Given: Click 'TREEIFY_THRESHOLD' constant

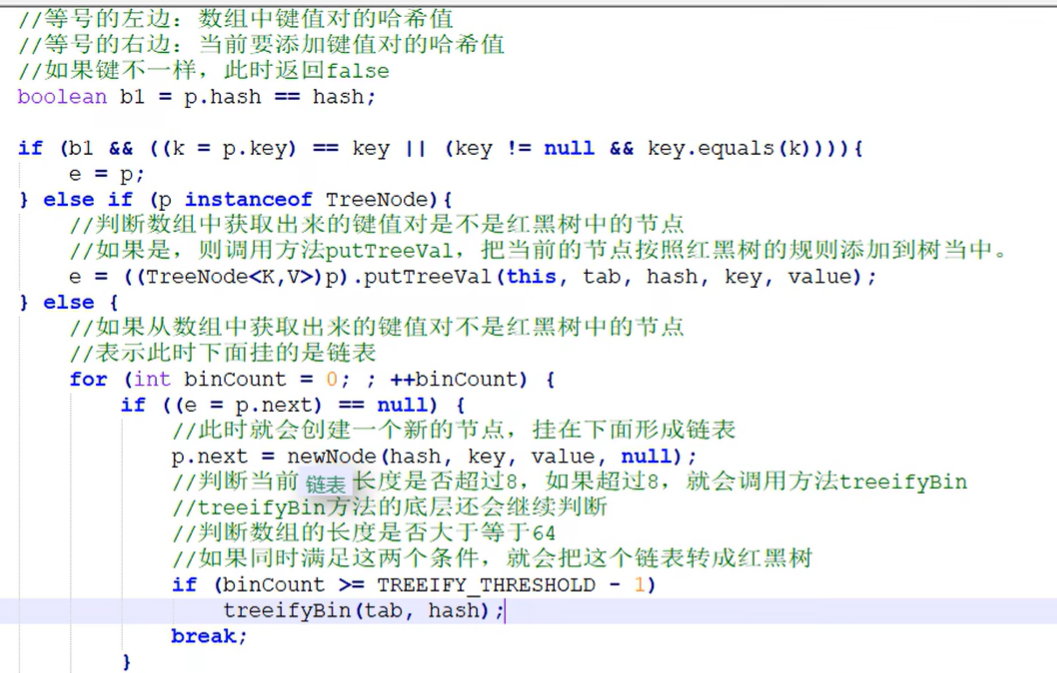Looking at the screenshot, I should [486, 585].
